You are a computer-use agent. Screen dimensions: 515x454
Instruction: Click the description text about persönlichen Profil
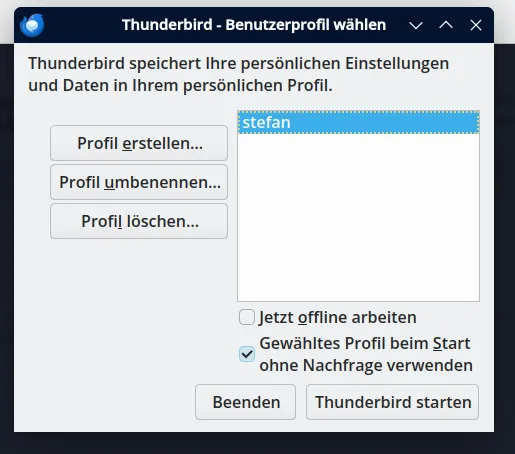pyautogui.click(x=238, y=74)
